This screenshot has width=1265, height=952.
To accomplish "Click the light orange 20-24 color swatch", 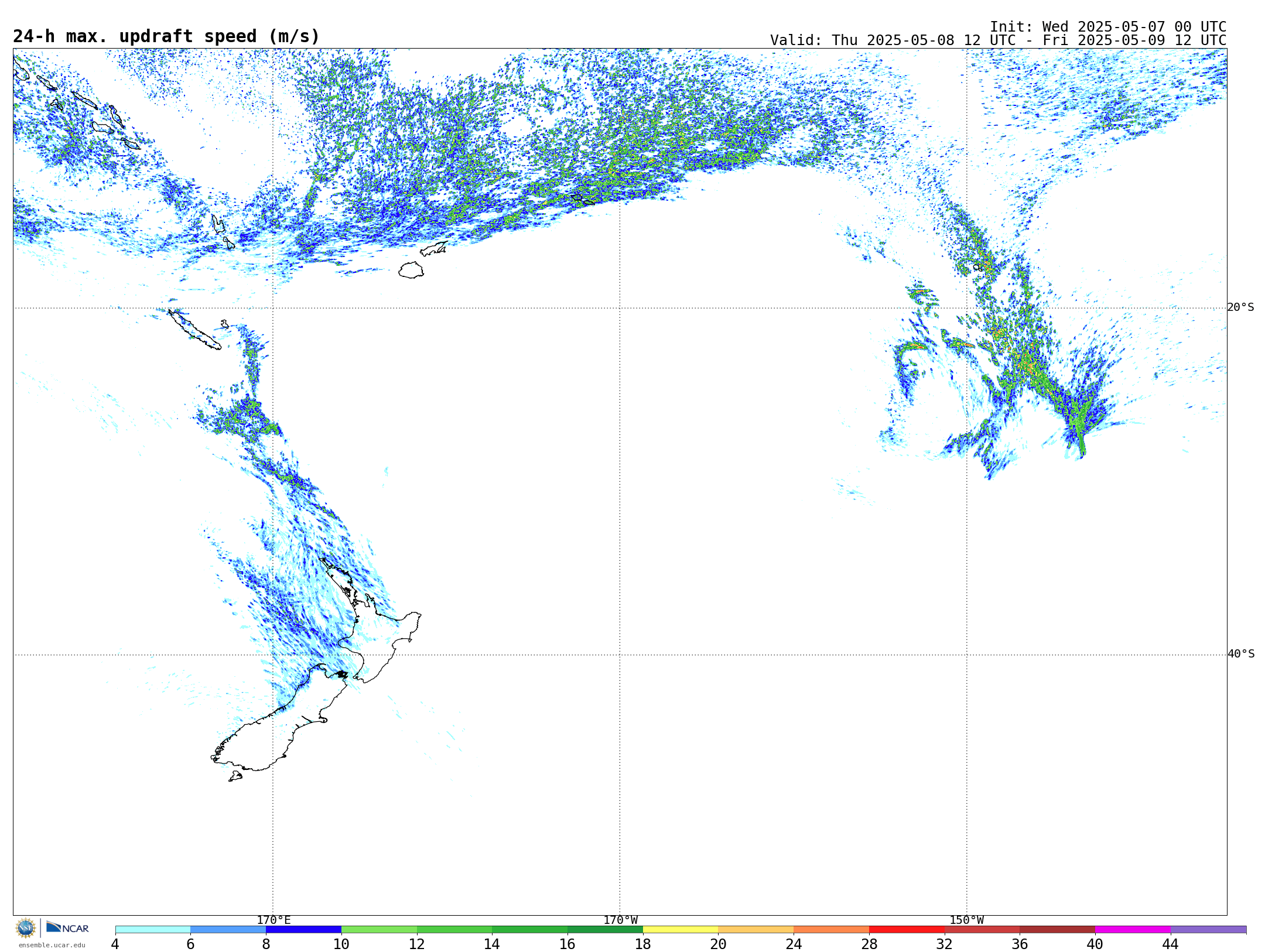I will pos(756,930).
